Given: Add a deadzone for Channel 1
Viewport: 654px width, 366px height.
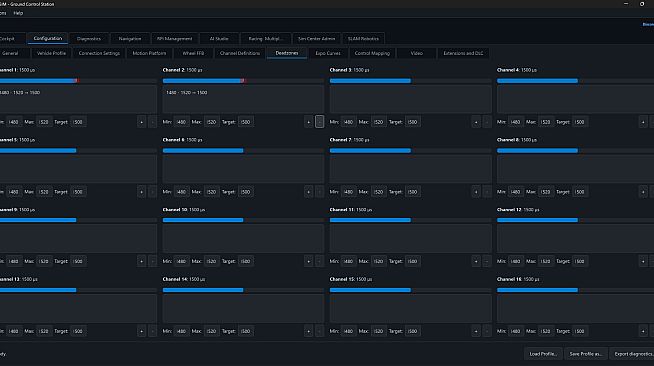Looking at the screenshot, I should click(x=141, y=122).
